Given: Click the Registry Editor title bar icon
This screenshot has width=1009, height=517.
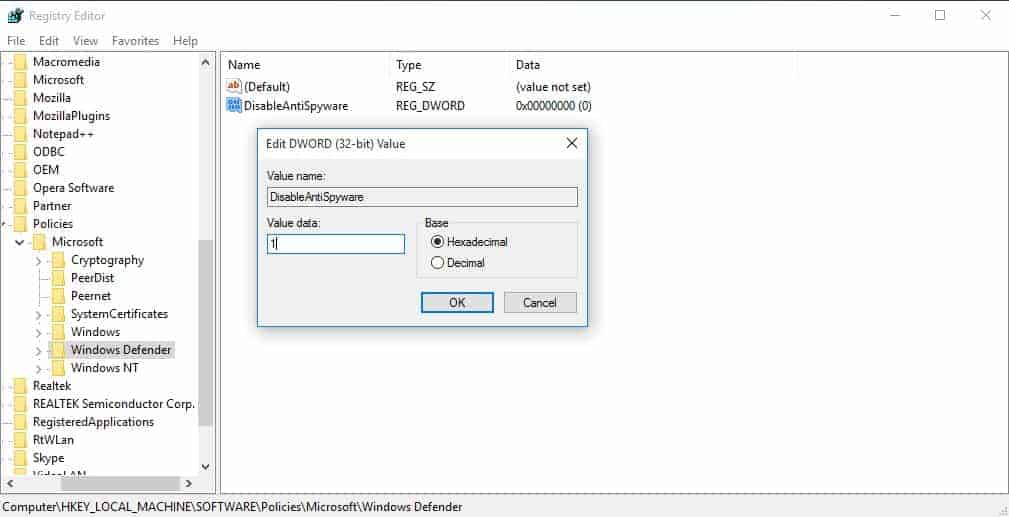Looking at the screenshot, I should [x=15, y=15].
